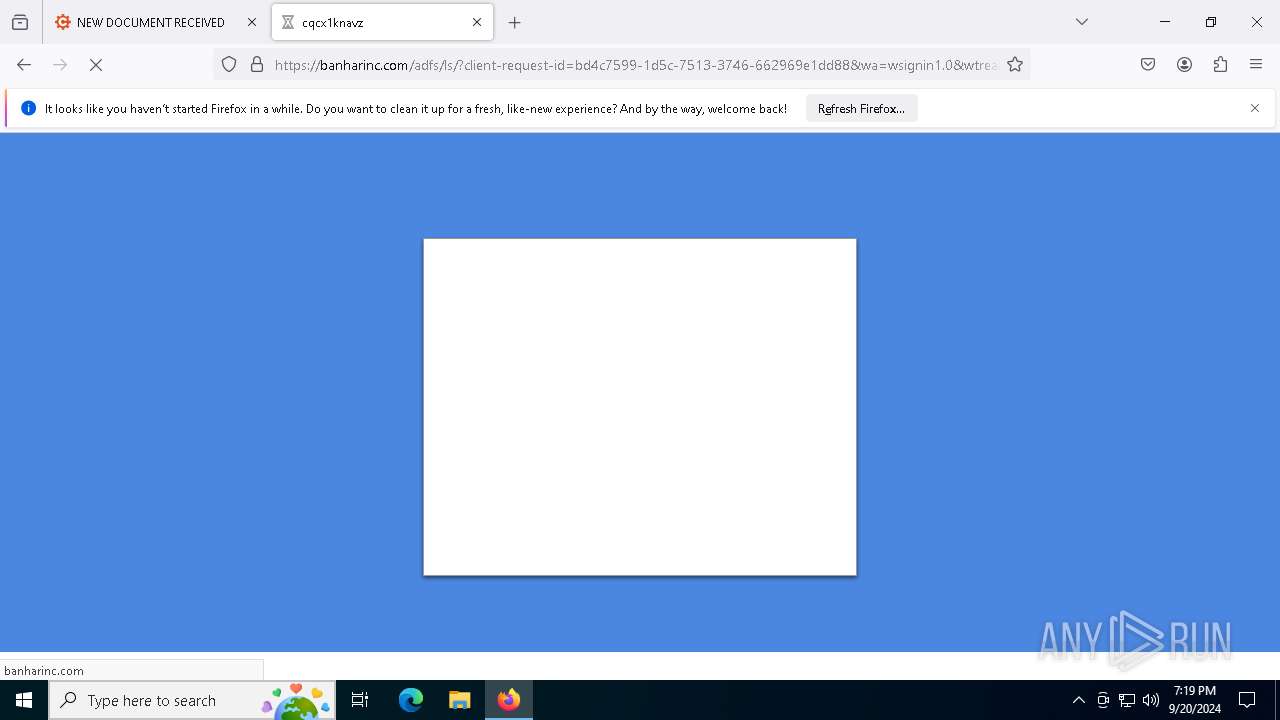The height and width of the screenshot is (720, 1280).
Task: Click the taskbar search box
Action: [x=192, y=700]
